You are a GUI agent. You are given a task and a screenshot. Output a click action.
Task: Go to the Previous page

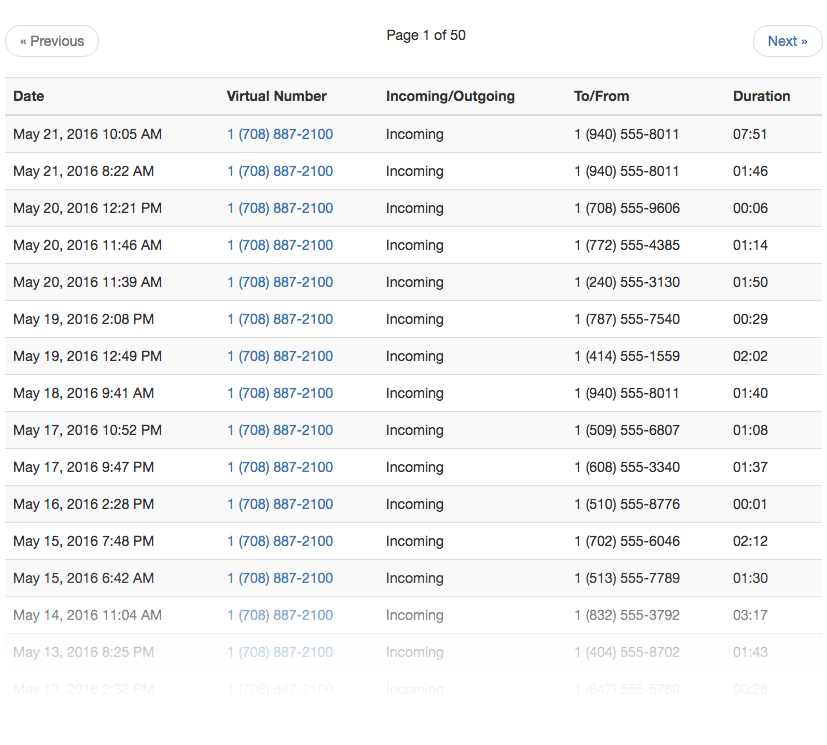52,41
